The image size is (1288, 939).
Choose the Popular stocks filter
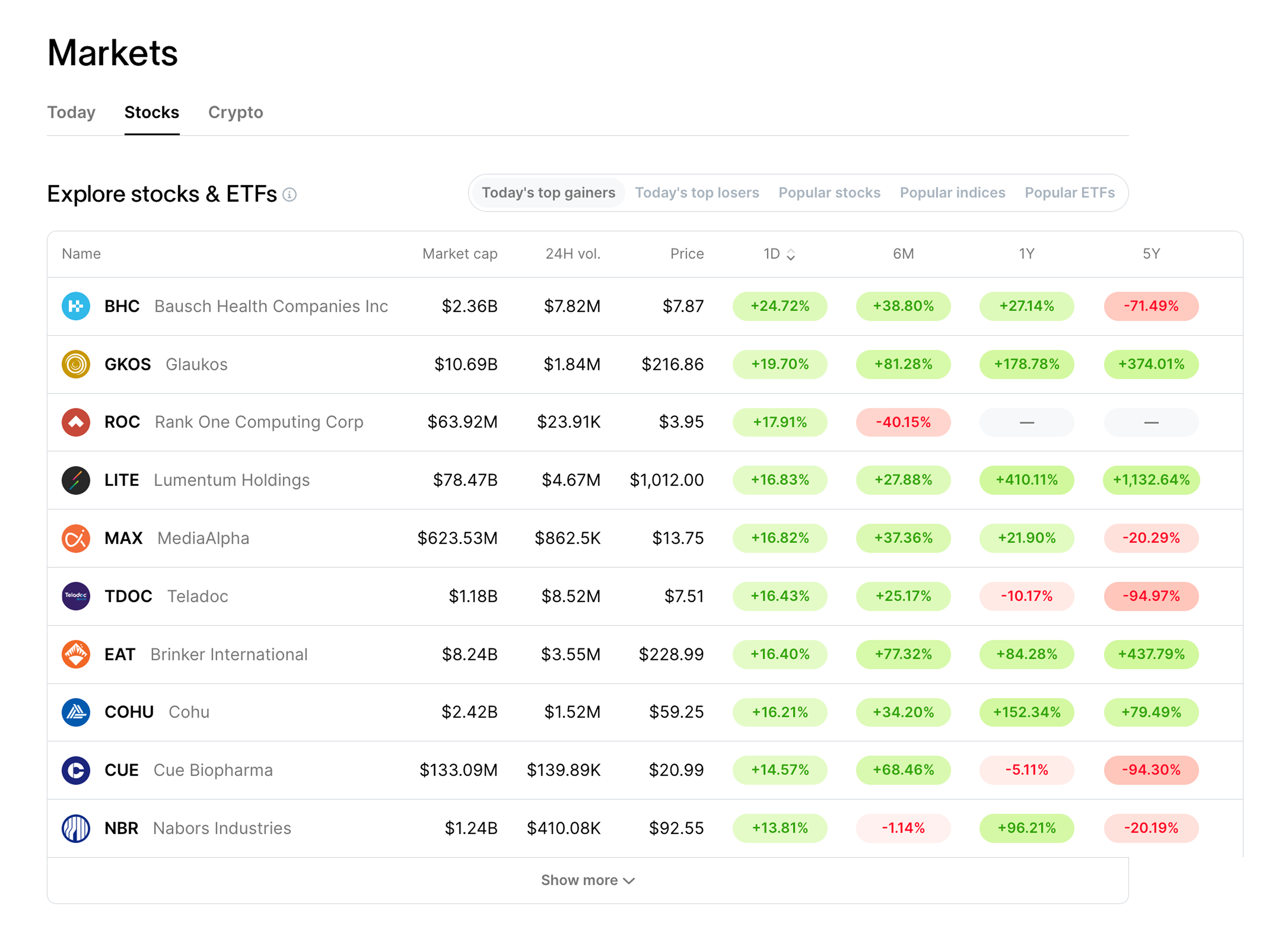point(829,193)
